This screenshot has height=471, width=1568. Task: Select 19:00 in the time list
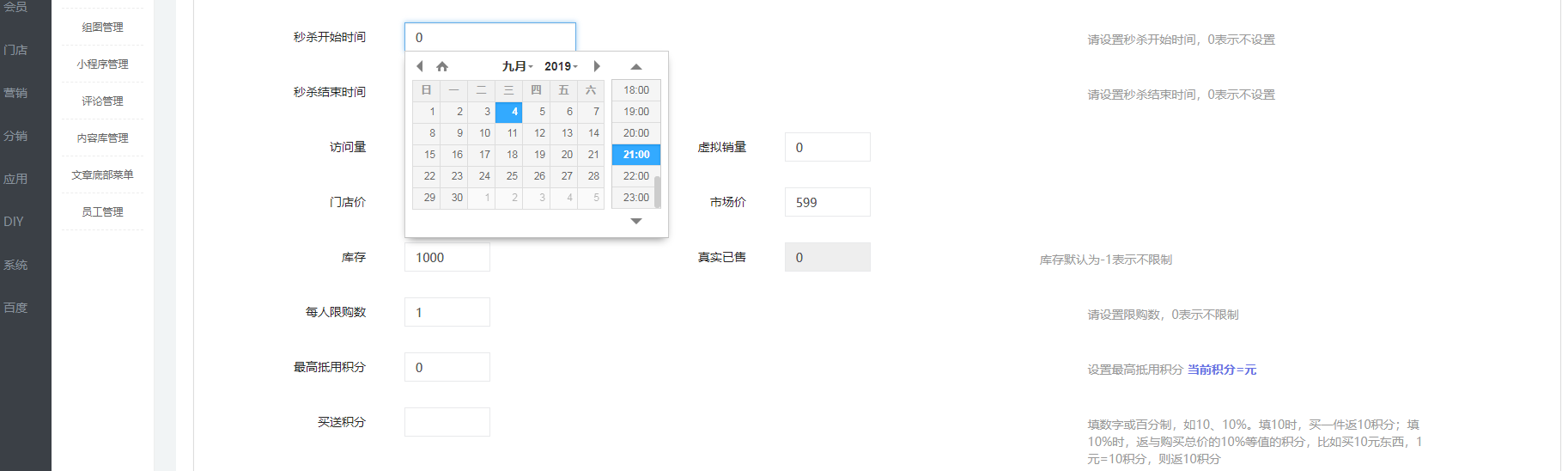click(x=636, y=112)
